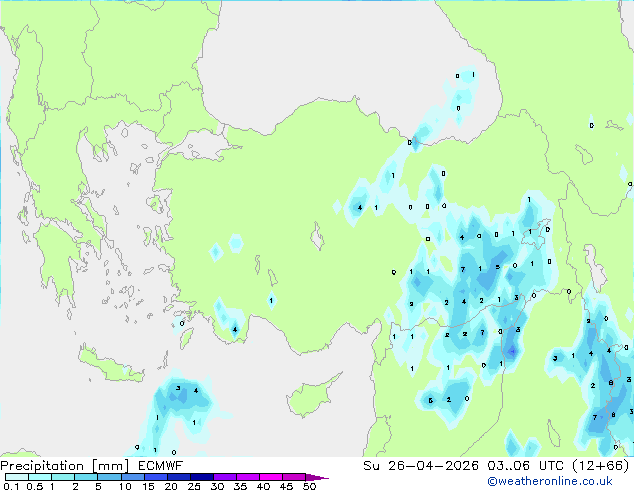Click the 2–5 mm legend color box

click(x=86, y=477)
